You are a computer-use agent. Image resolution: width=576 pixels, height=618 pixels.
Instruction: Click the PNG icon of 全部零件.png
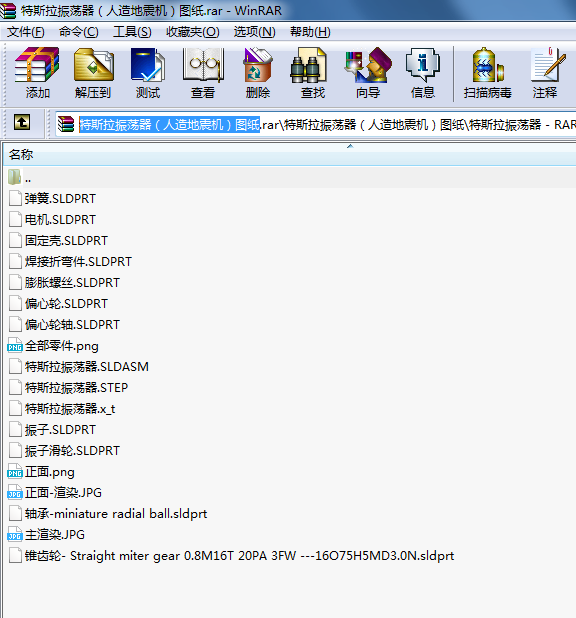click(15, 346)
